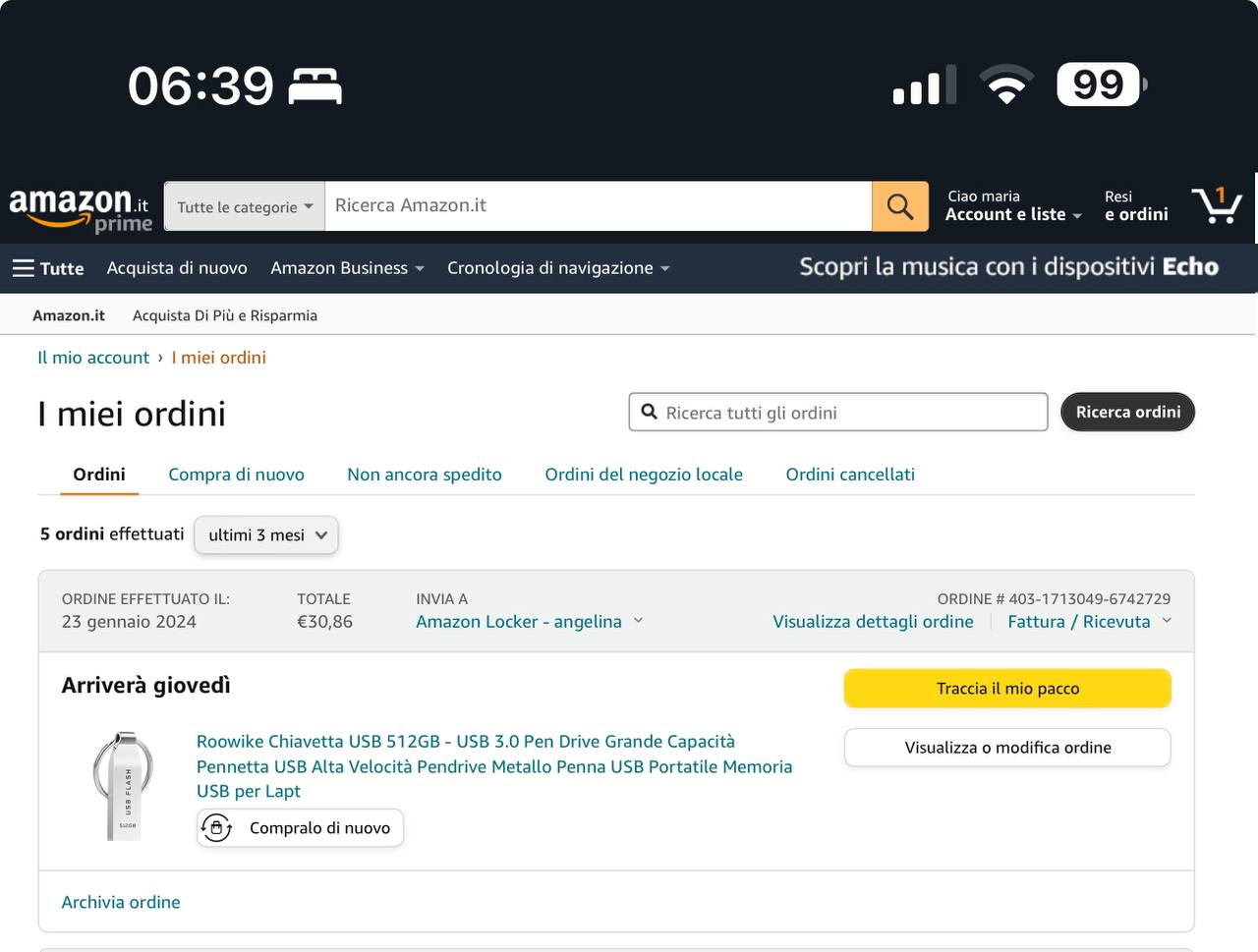Expand the Amazon Business dropdown
This screenshot has width=1258, height=952.
tap(347, 268)
